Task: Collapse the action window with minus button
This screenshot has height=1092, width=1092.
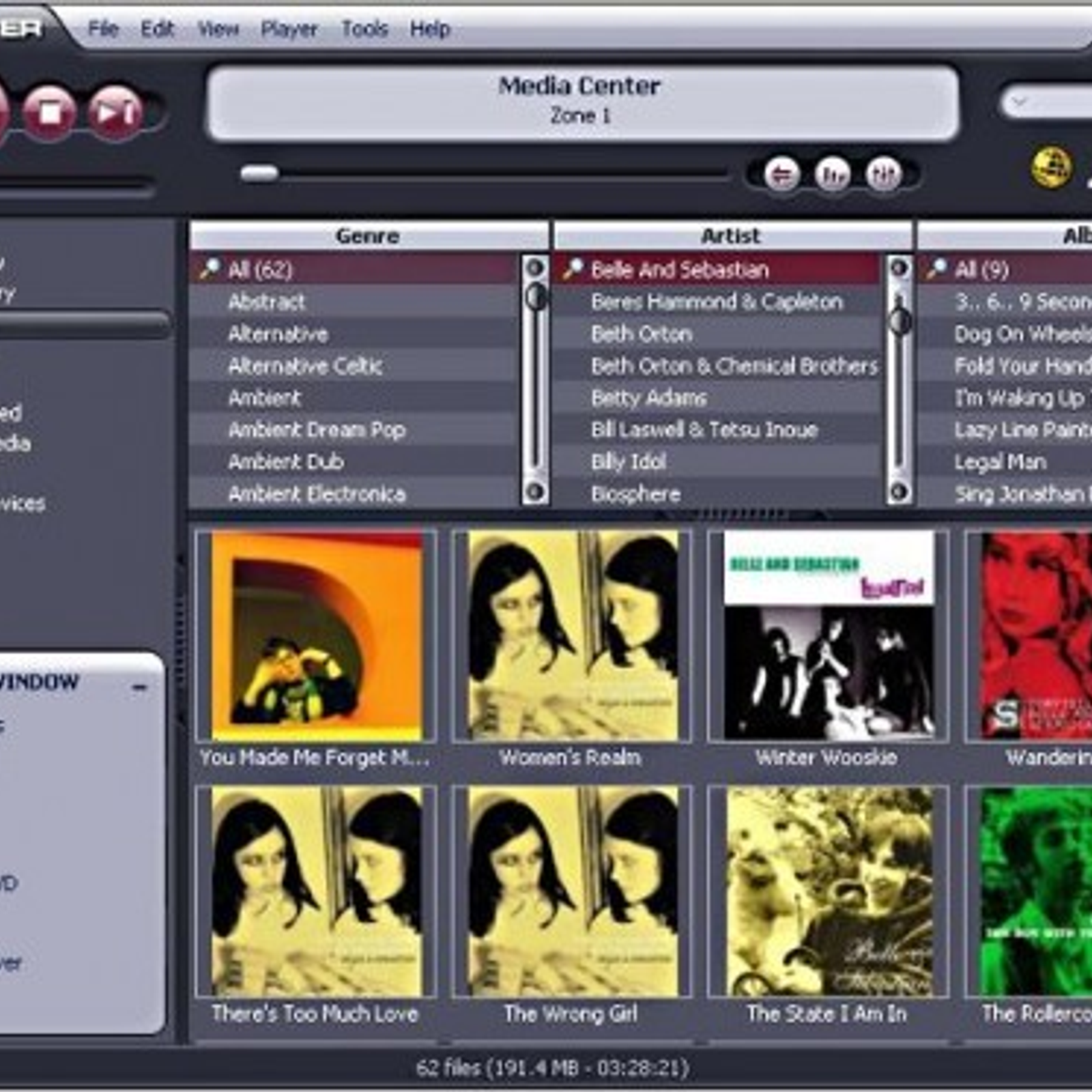Action: click(x=140, y=687)
